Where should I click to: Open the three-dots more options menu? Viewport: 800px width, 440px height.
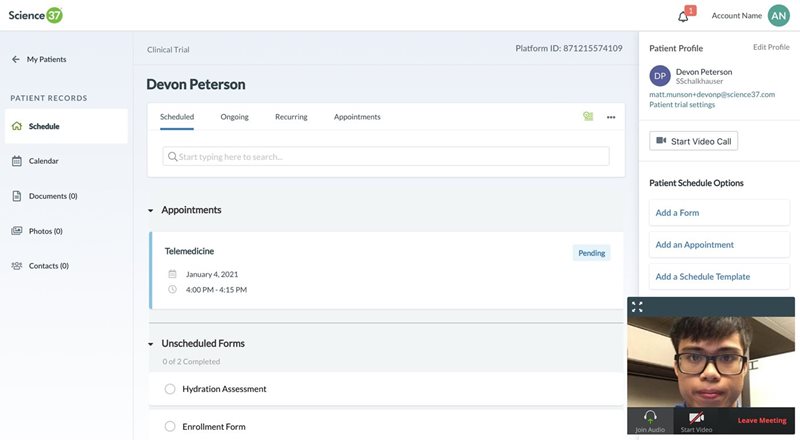(x=611, y=117)
